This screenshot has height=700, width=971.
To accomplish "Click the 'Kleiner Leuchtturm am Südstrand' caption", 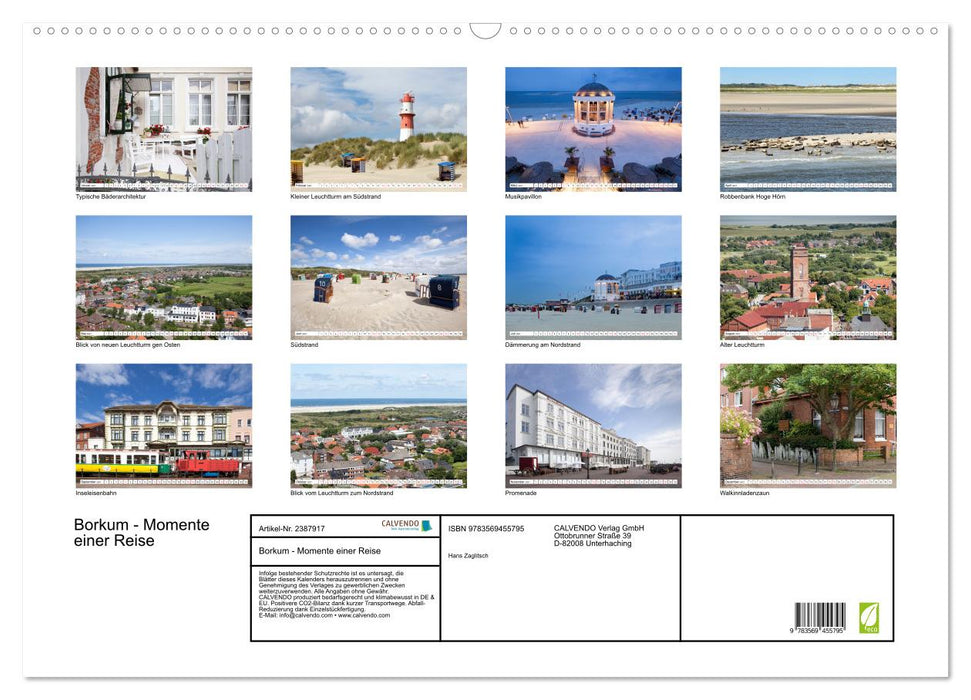I will pyautogui.click(x=336, y=196).
